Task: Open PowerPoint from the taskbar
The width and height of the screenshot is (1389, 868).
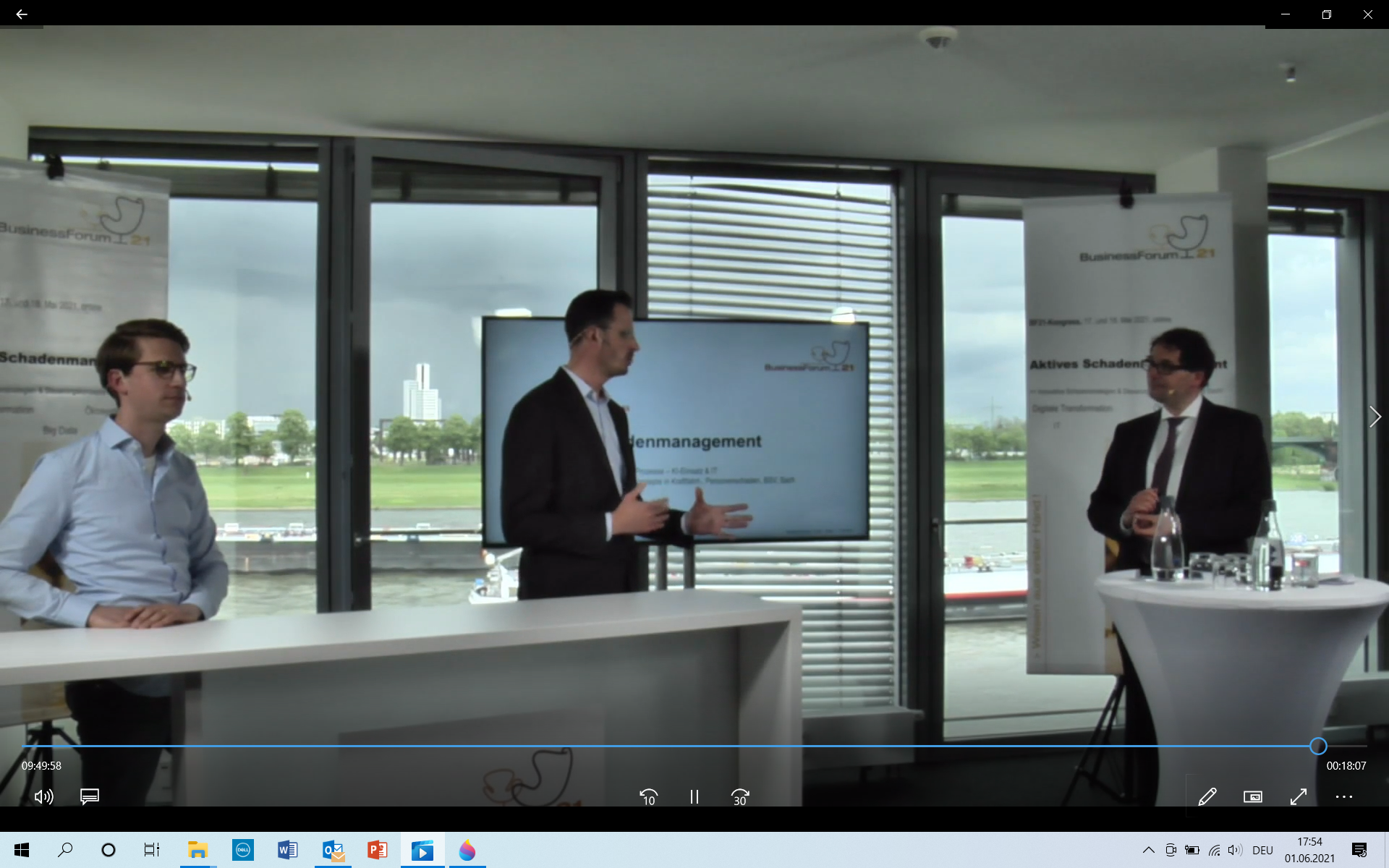Action: point(377,850)
